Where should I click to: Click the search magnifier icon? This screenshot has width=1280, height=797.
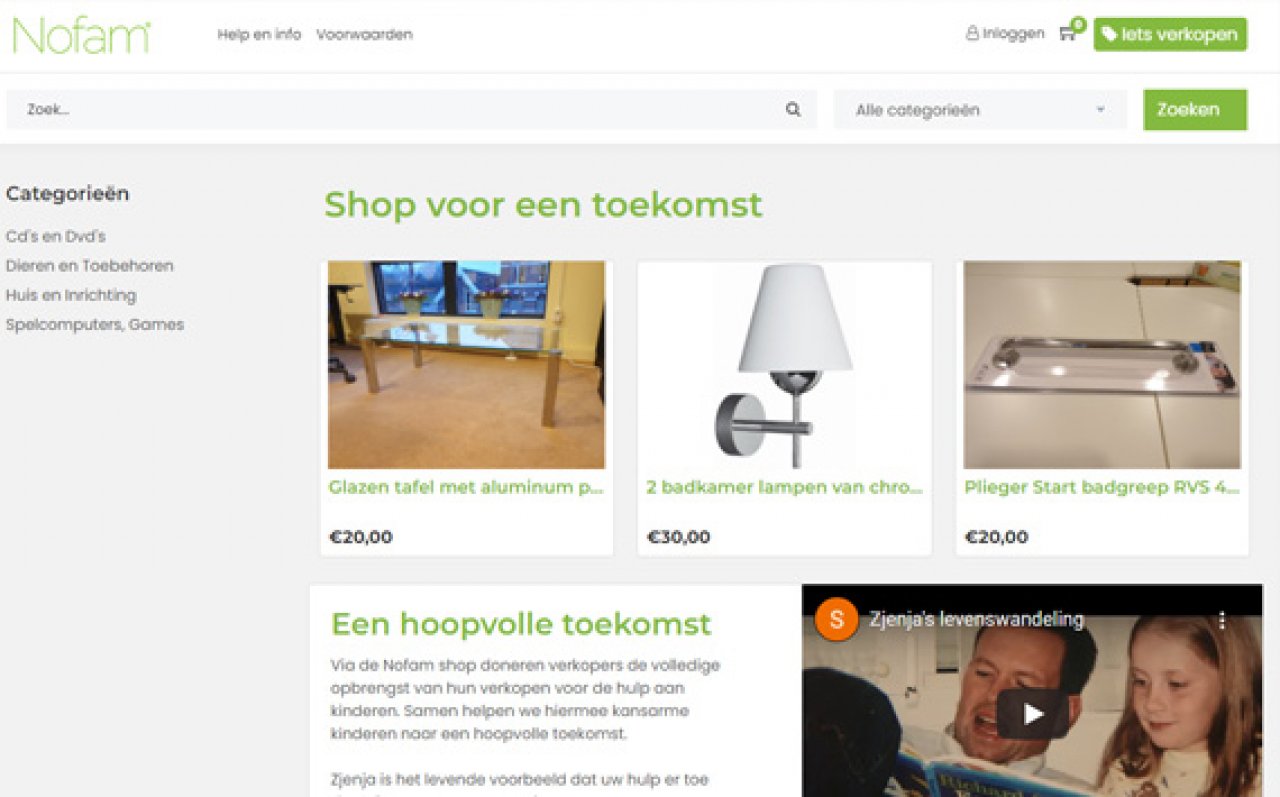click(x=793, y=110)
